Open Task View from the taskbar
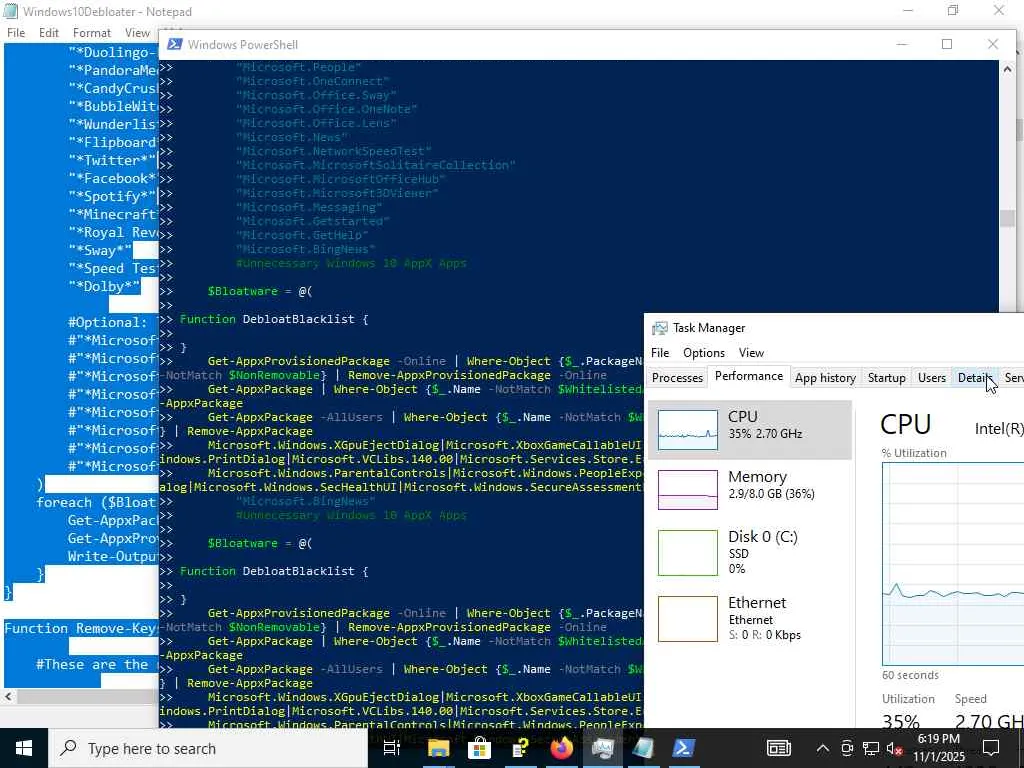This screenshot has width=1024, height=768. (x=391, y=748)
